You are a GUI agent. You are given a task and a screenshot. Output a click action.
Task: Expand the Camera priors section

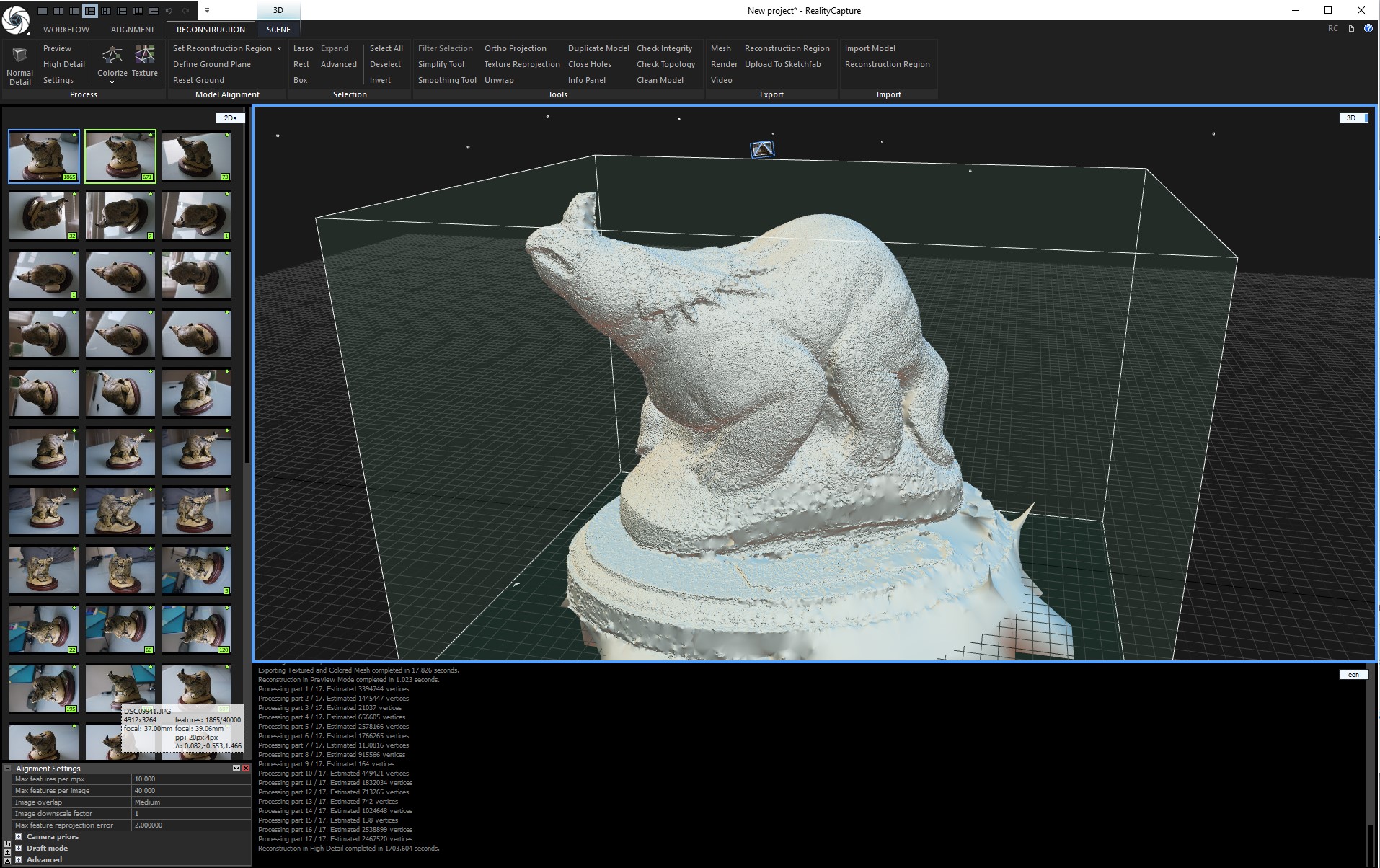coord(19,837)
